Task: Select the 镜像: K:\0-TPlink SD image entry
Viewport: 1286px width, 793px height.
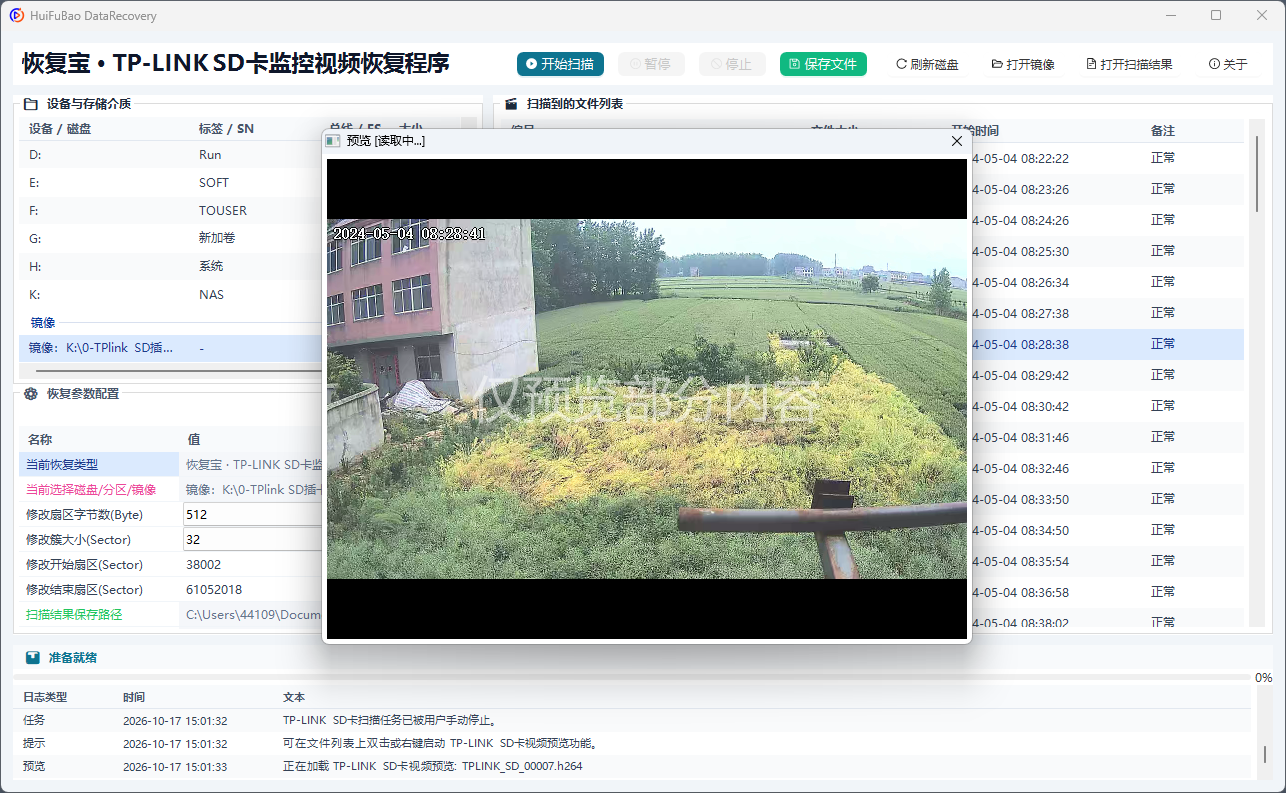Action: [x=170, y=348]
